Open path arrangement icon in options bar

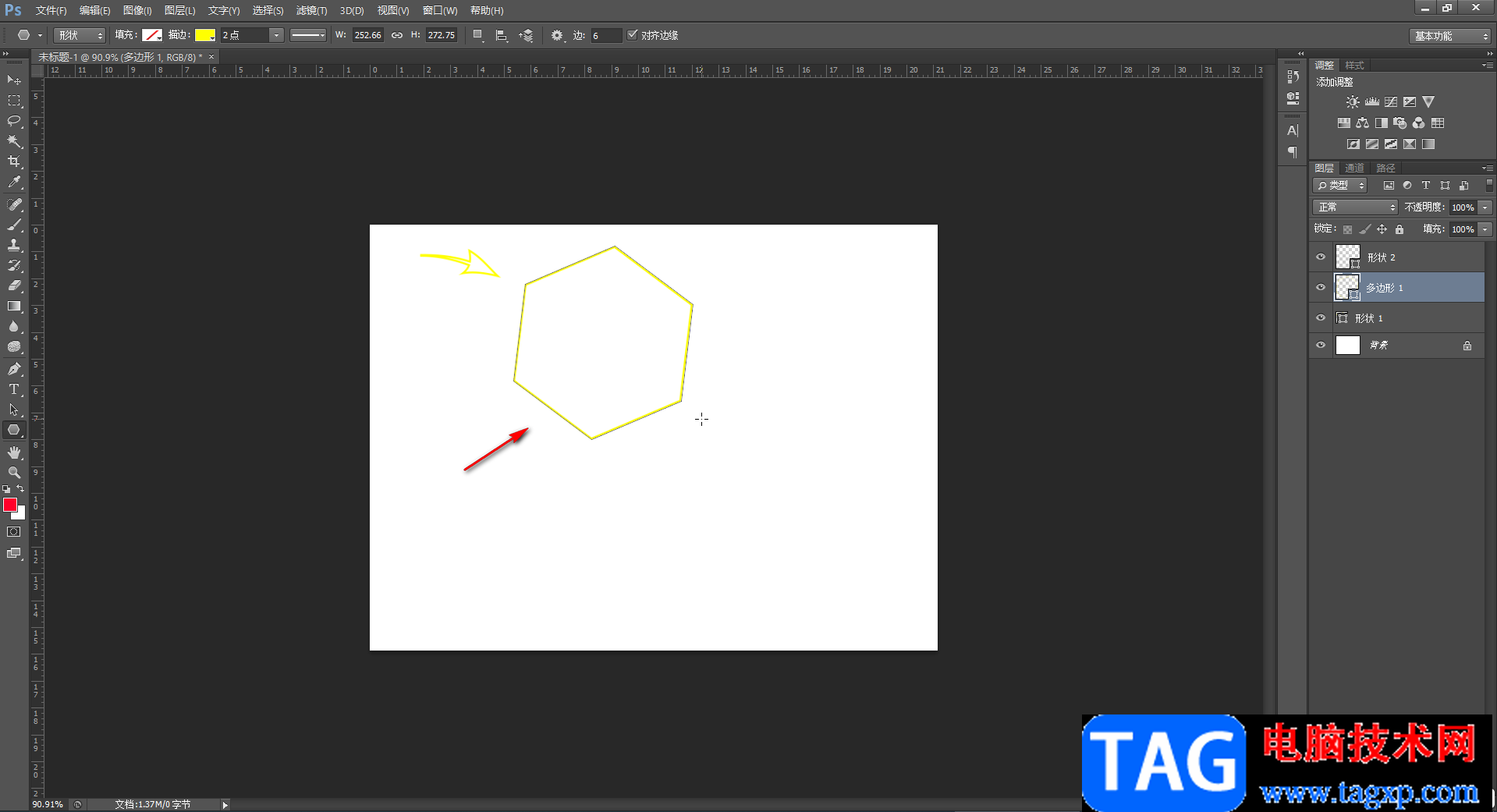click(x=527, y=35)
